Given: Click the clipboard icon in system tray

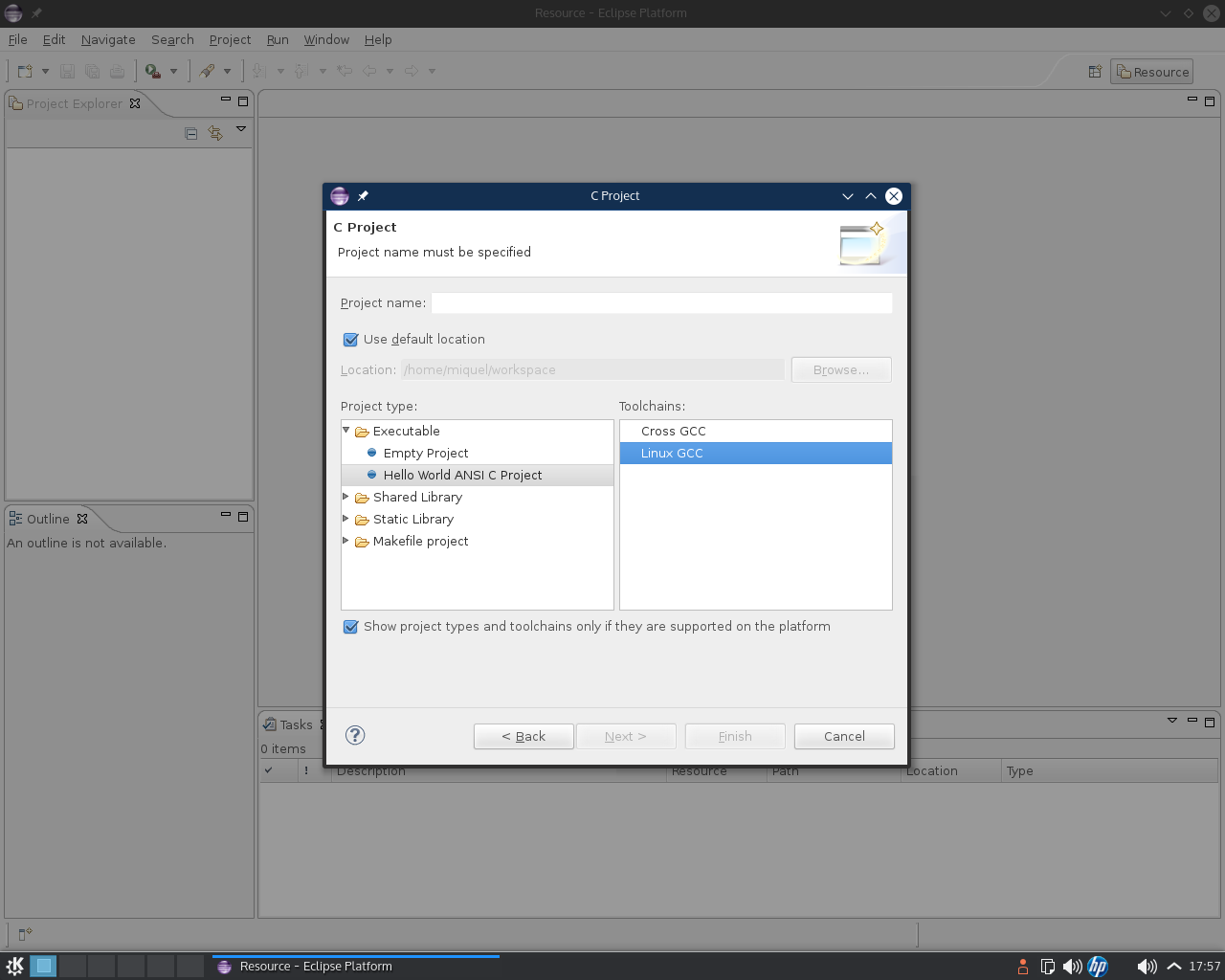Looking at the screenshot, I should (1048, 967).
